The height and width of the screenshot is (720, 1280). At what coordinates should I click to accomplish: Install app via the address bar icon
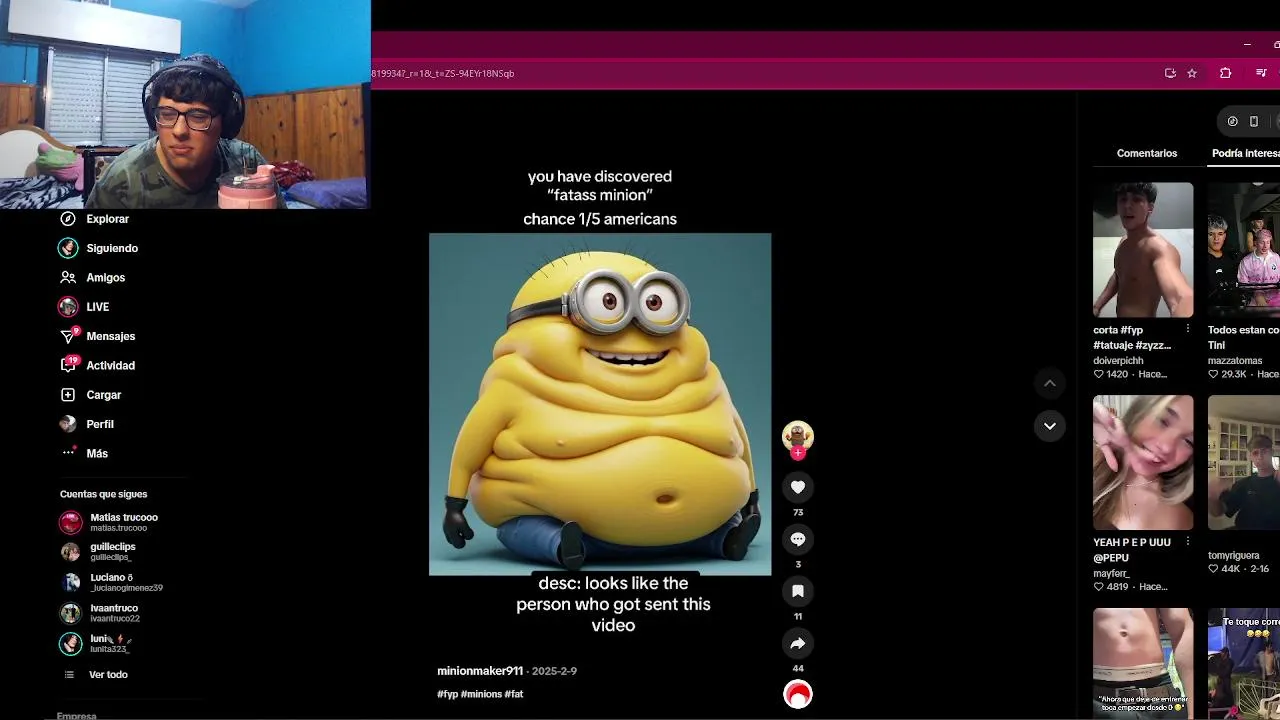click(1170, 73)
